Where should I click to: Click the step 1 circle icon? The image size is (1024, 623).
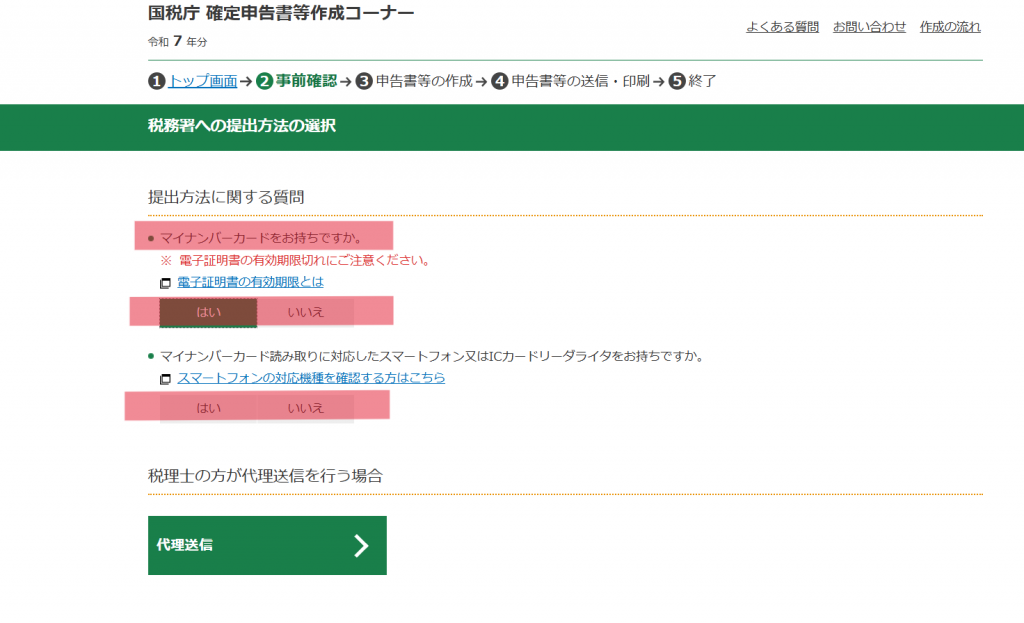(x=157, y=81)
